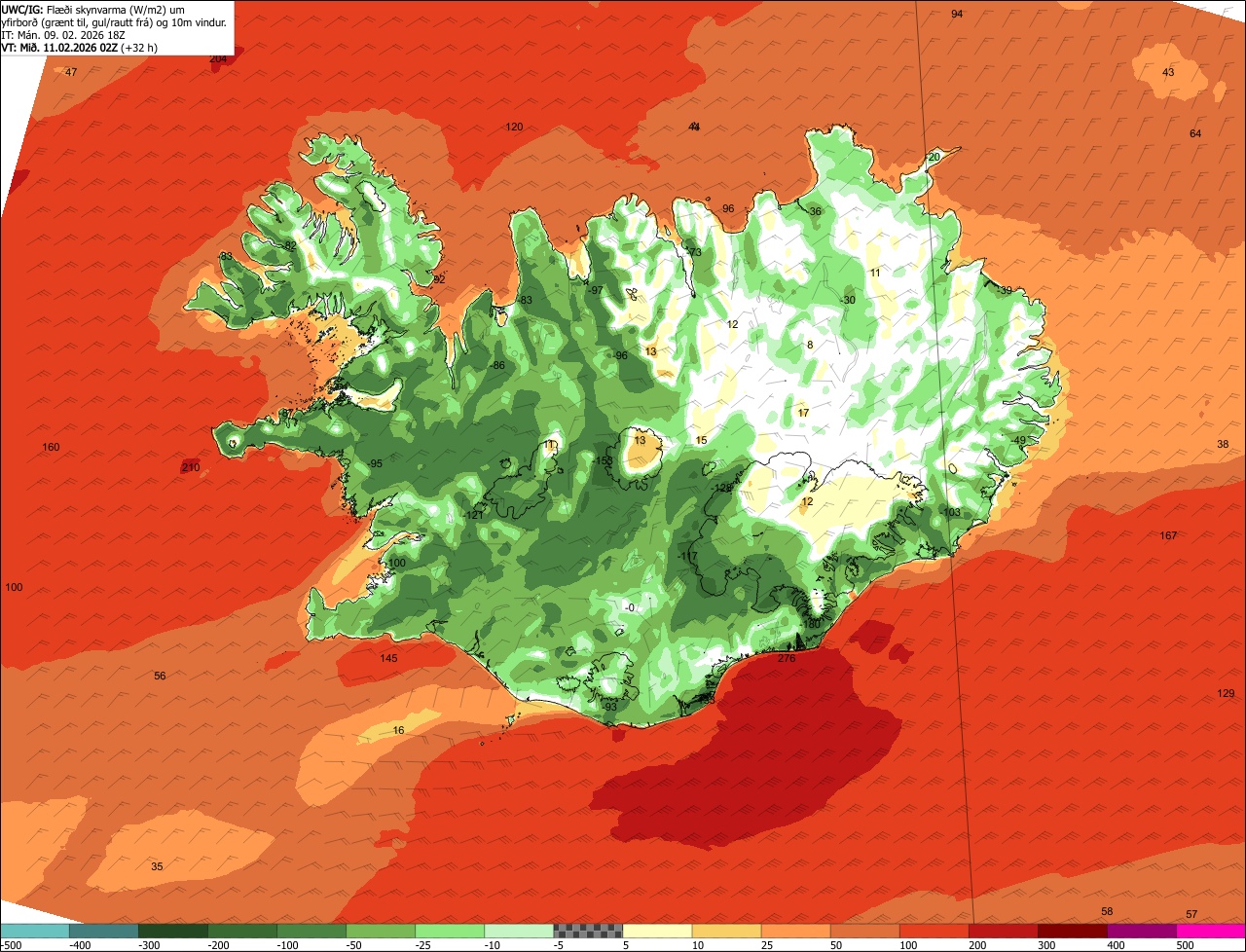The height and width of the screenshot is (952, 1246).
Task: Select the light orange 25 to 50 swatch
Action: tap(795, 931)
